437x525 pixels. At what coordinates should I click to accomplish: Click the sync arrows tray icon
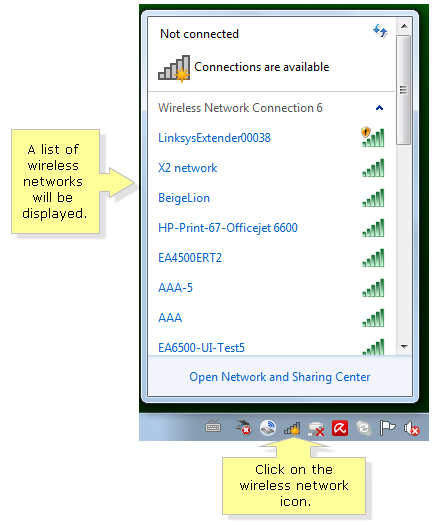pyautogui.click(x=364, y=428)
